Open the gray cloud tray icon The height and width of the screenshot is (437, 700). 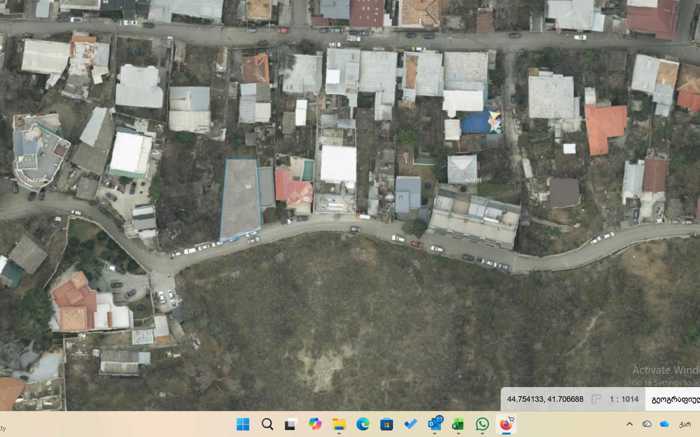click(x=647, y=424)
